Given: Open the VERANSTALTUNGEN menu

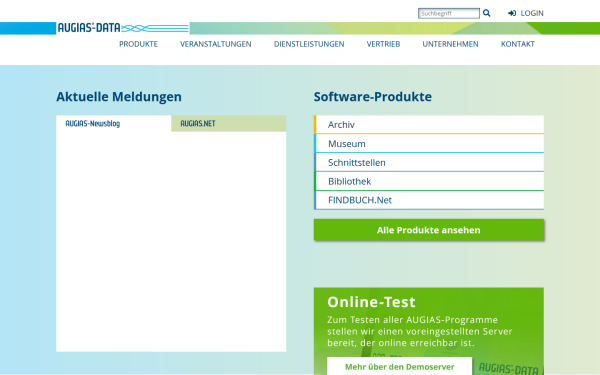Looking at the screenshot, I should [216, 44].
